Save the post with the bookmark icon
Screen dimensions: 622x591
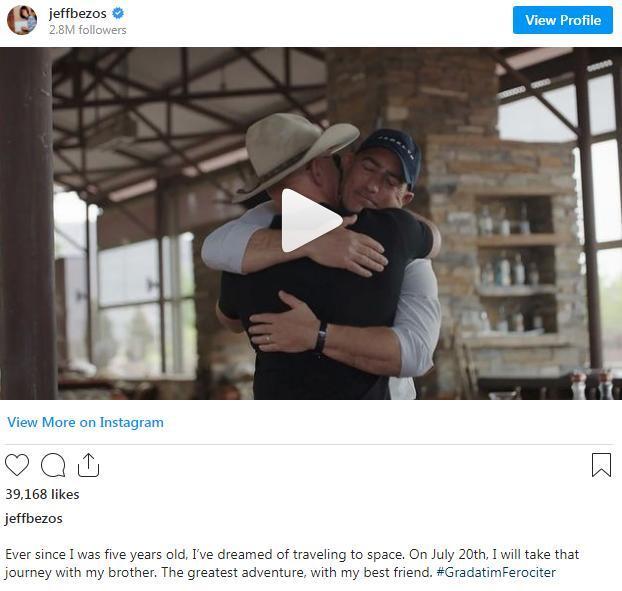(601, 464)
